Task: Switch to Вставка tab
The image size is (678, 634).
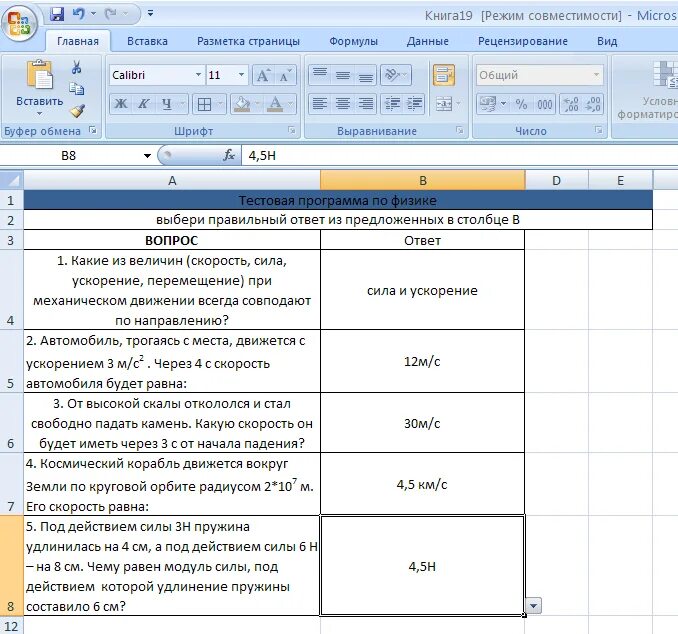Action: (x=147, y=41)
